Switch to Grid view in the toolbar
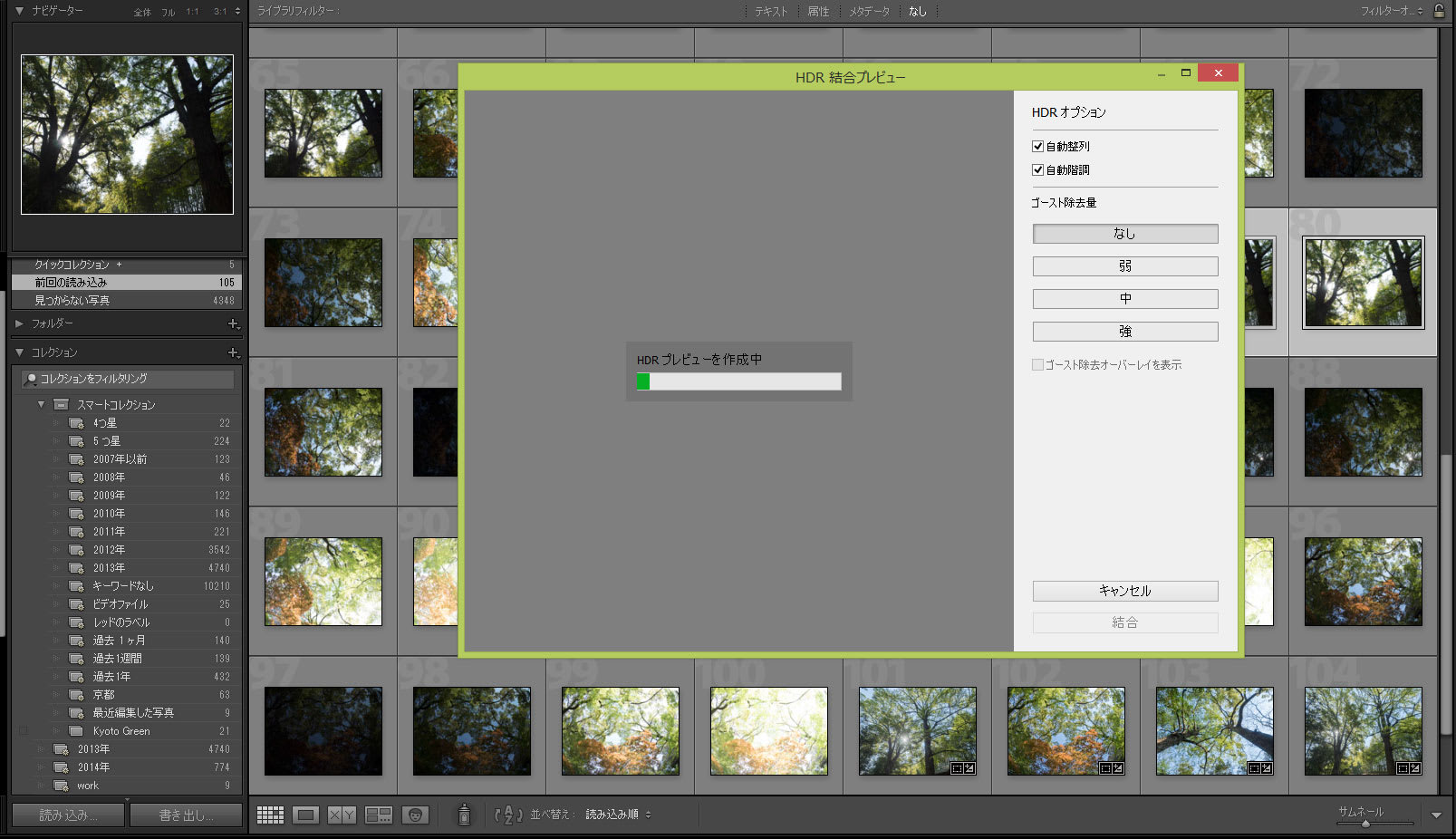 click(x=270, y=815)
